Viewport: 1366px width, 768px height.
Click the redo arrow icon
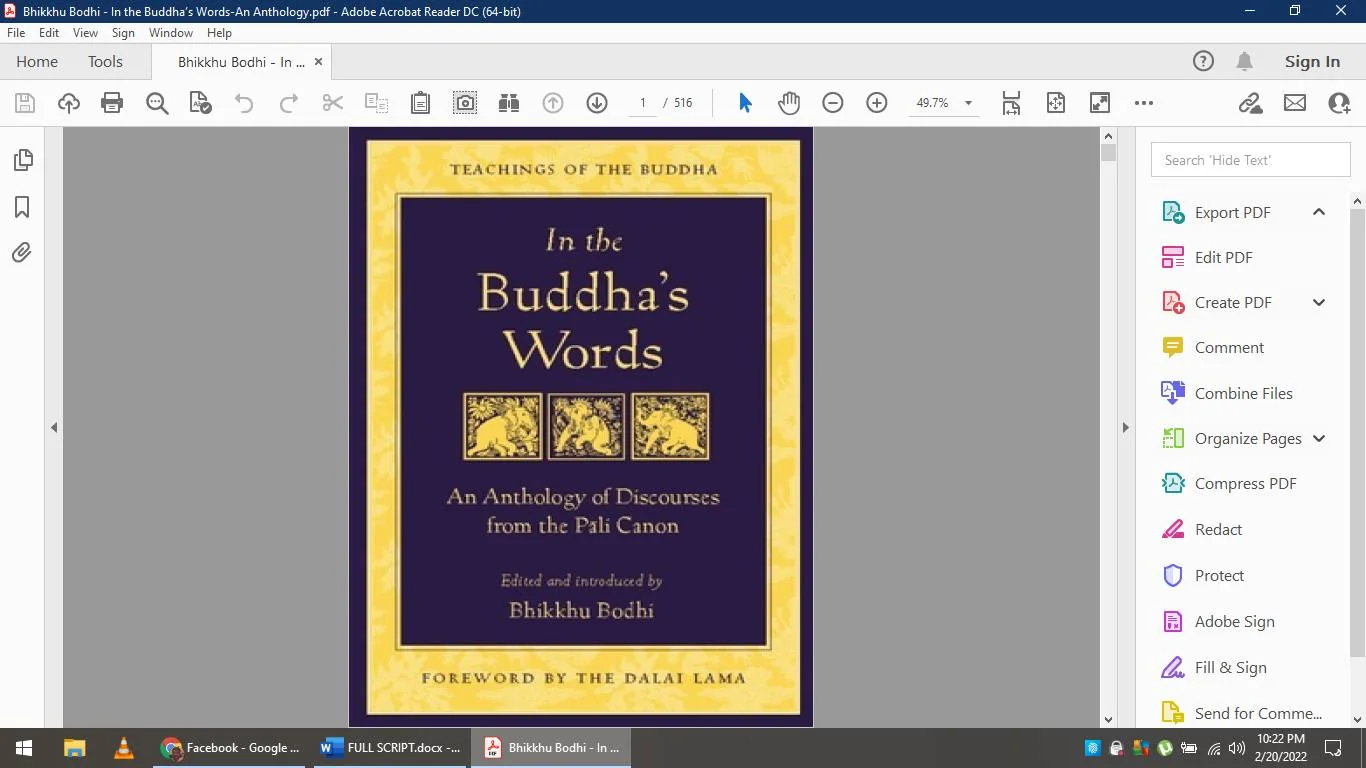289,103
